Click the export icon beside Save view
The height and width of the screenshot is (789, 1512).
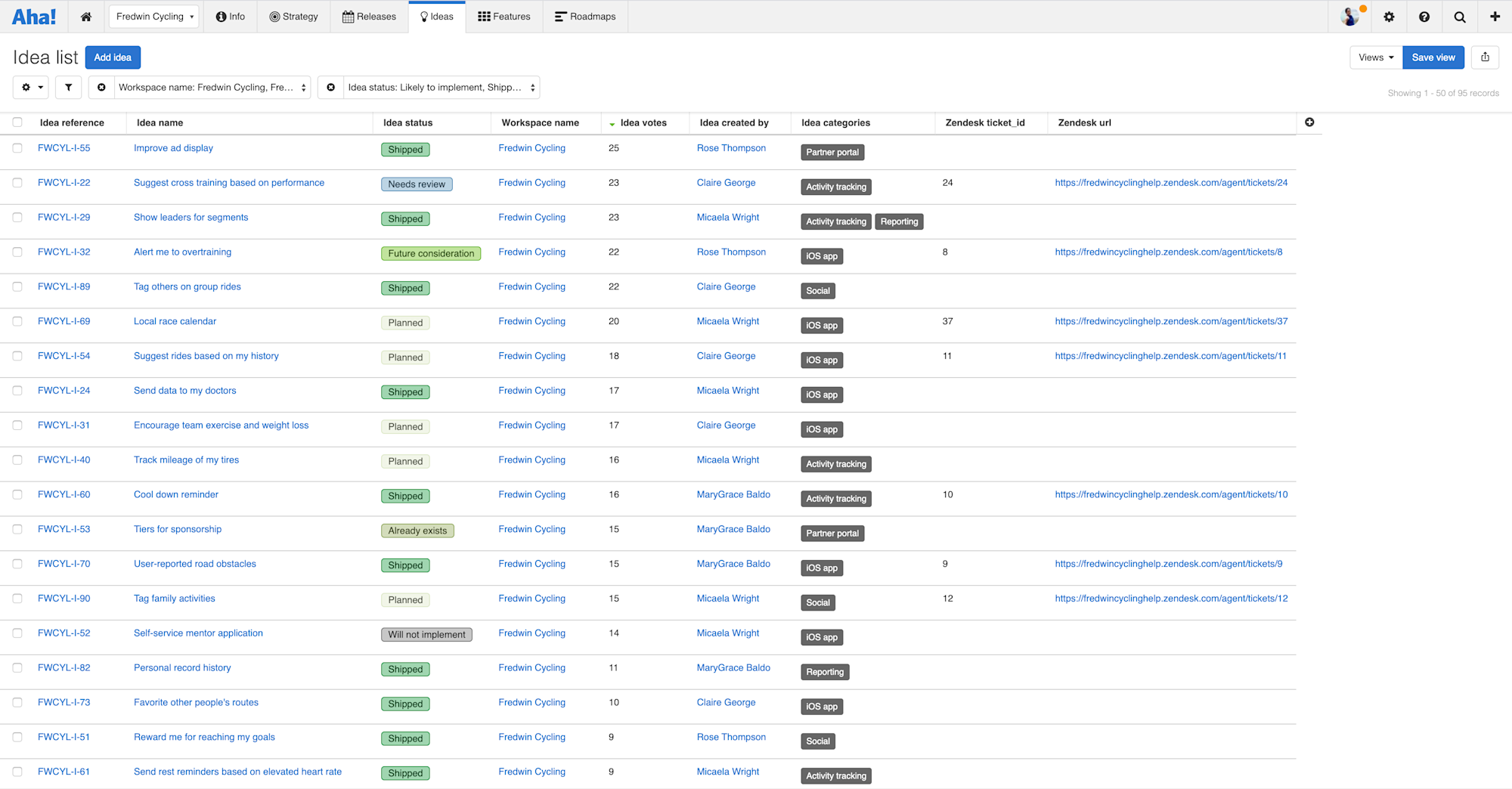(x=1485, y=57)
